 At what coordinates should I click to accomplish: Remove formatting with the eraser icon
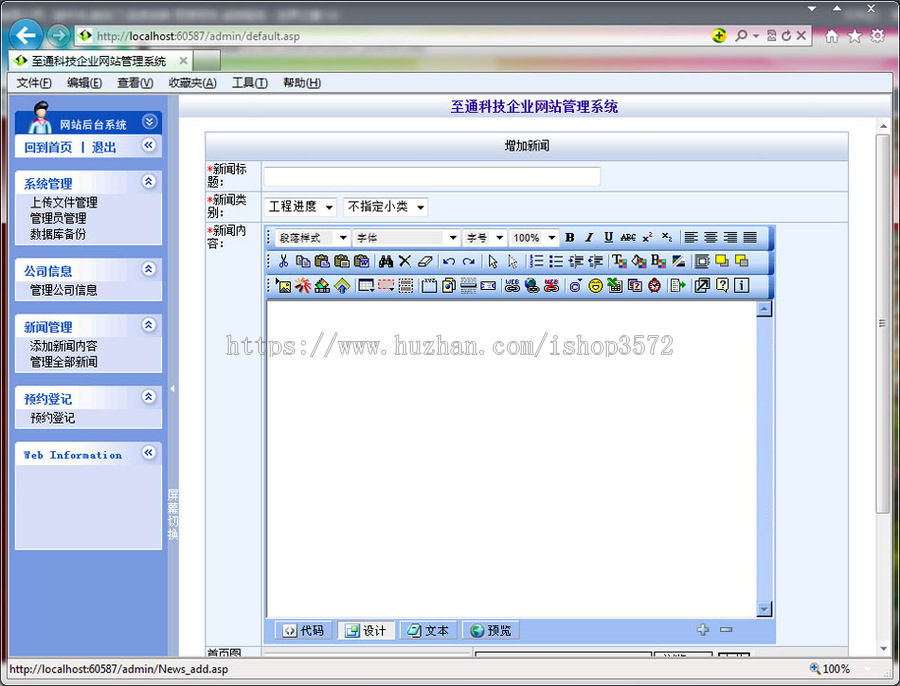click(x=425, y=261)
